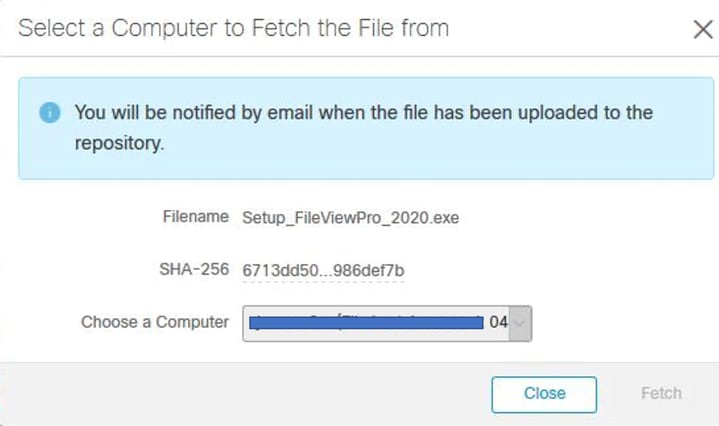Click the redacted computer name in the selector
719x426 pixels.
click(366, 323)
